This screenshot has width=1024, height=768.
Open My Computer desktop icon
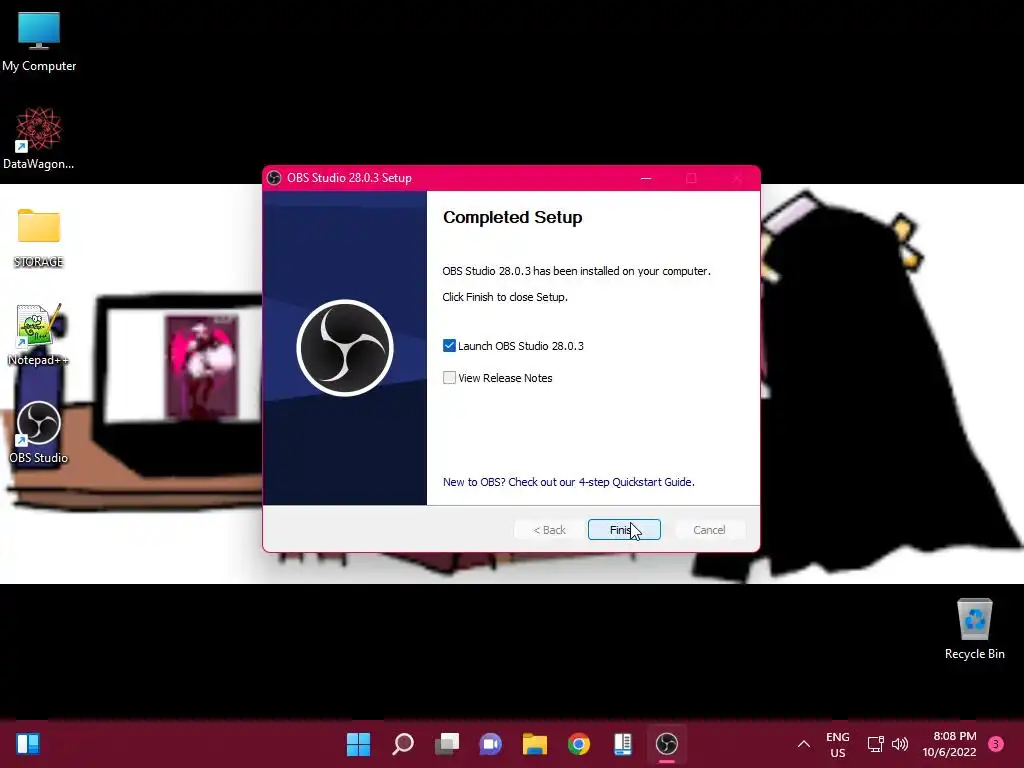39,42
